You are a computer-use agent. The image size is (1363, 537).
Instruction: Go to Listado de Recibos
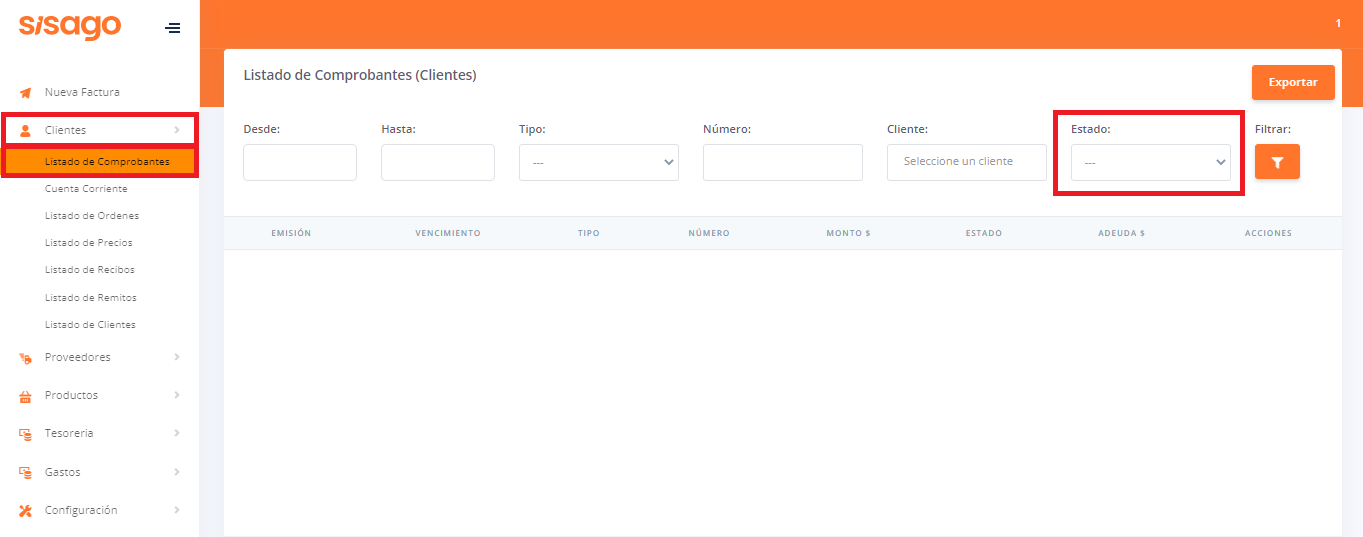(x=90, y=270)
